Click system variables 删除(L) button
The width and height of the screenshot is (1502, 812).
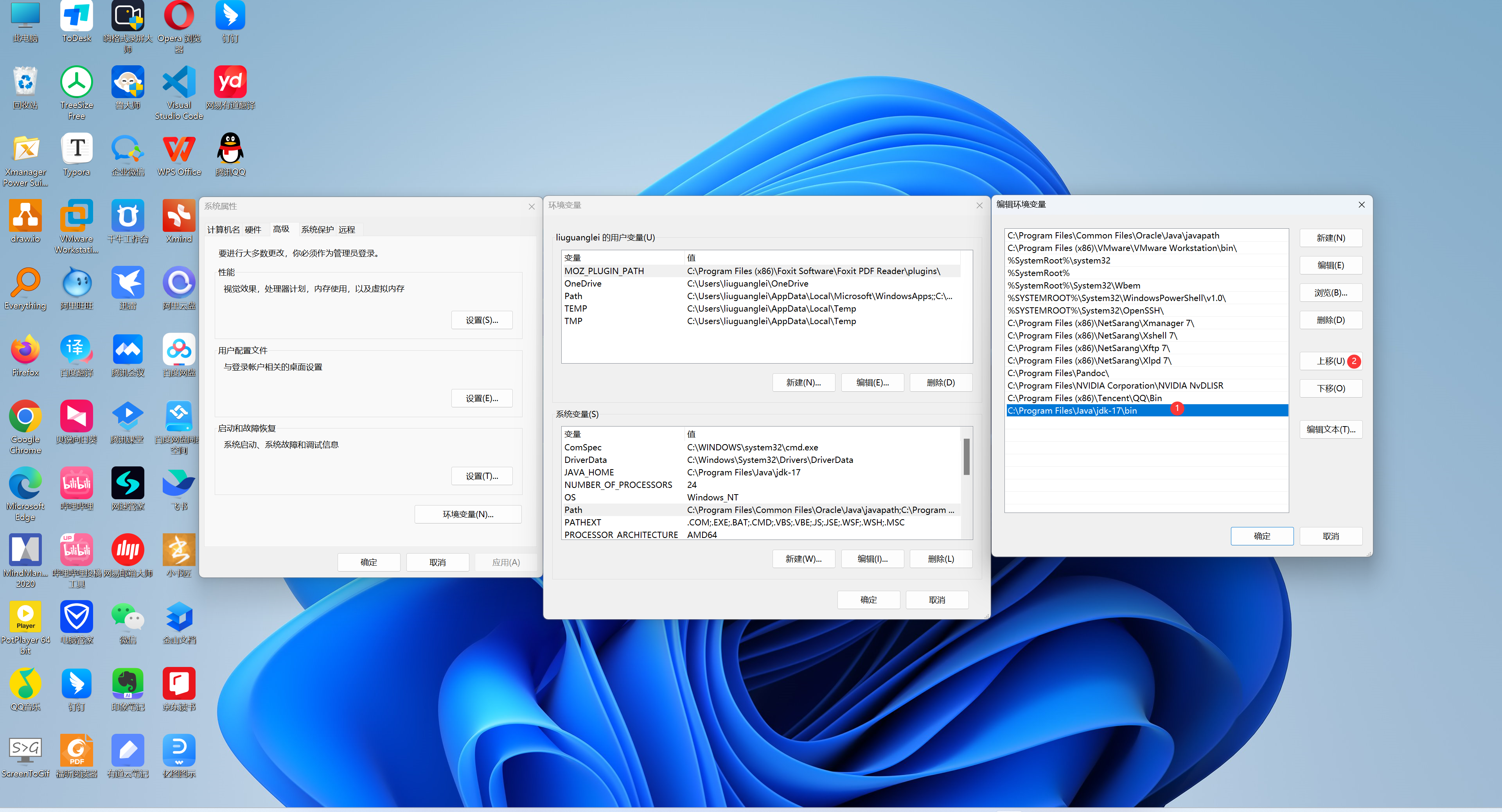click(940, 559)
